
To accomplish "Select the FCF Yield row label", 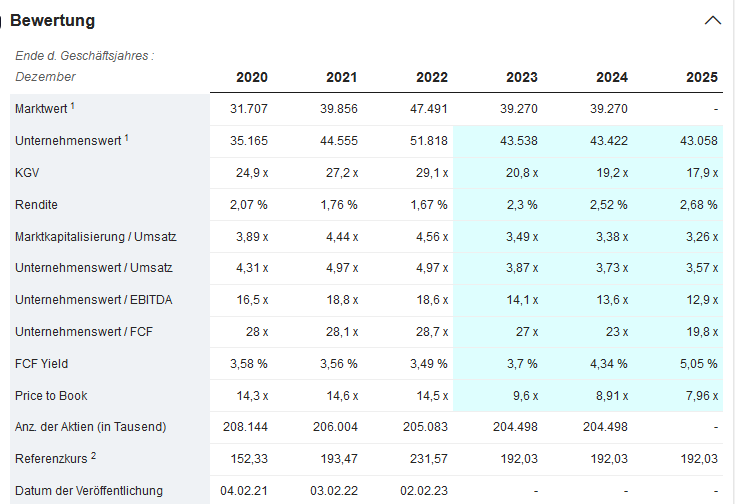I will pos(42,364).
